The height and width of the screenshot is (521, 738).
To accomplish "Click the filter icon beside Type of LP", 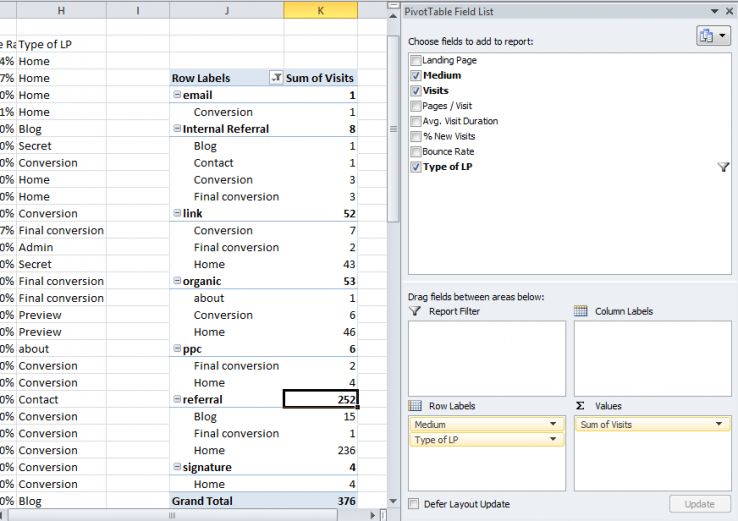I will [724, 168].
